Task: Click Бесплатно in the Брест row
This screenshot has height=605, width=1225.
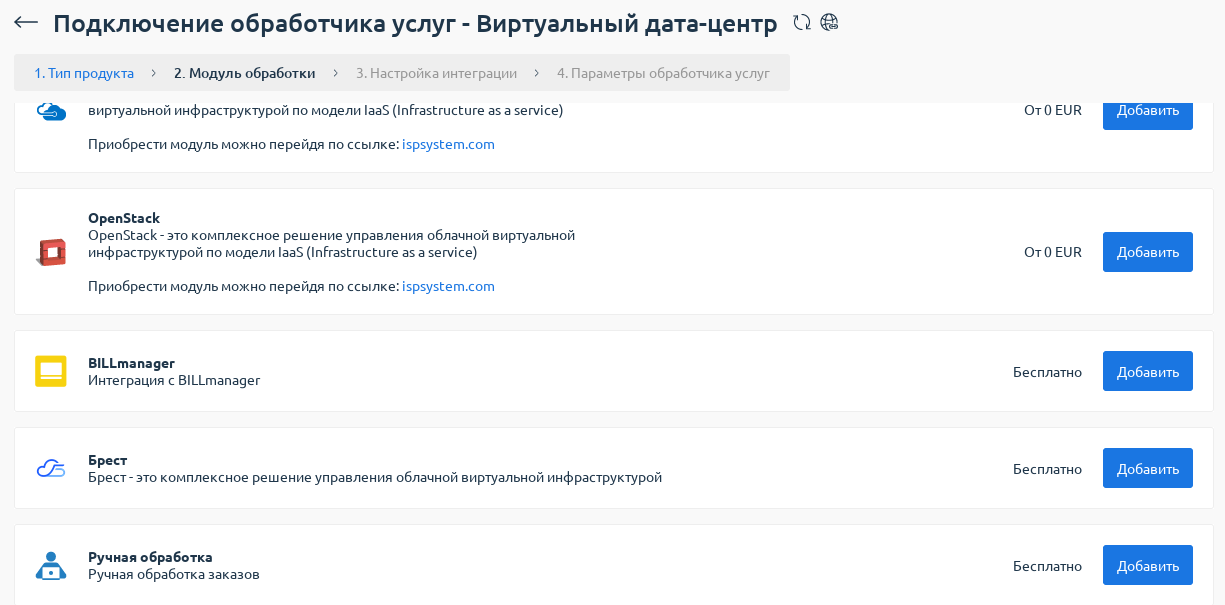Action: 1047,469
